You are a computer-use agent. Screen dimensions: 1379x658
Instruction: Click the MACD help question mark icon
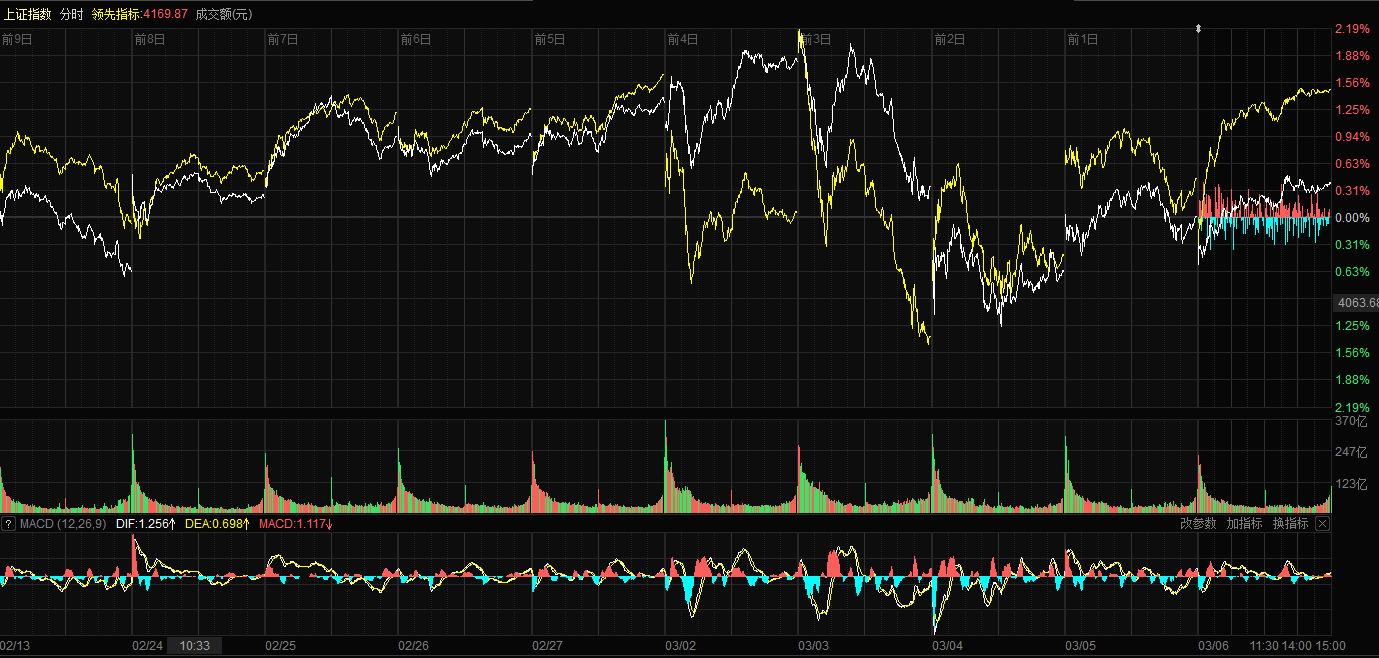[9, 524]
